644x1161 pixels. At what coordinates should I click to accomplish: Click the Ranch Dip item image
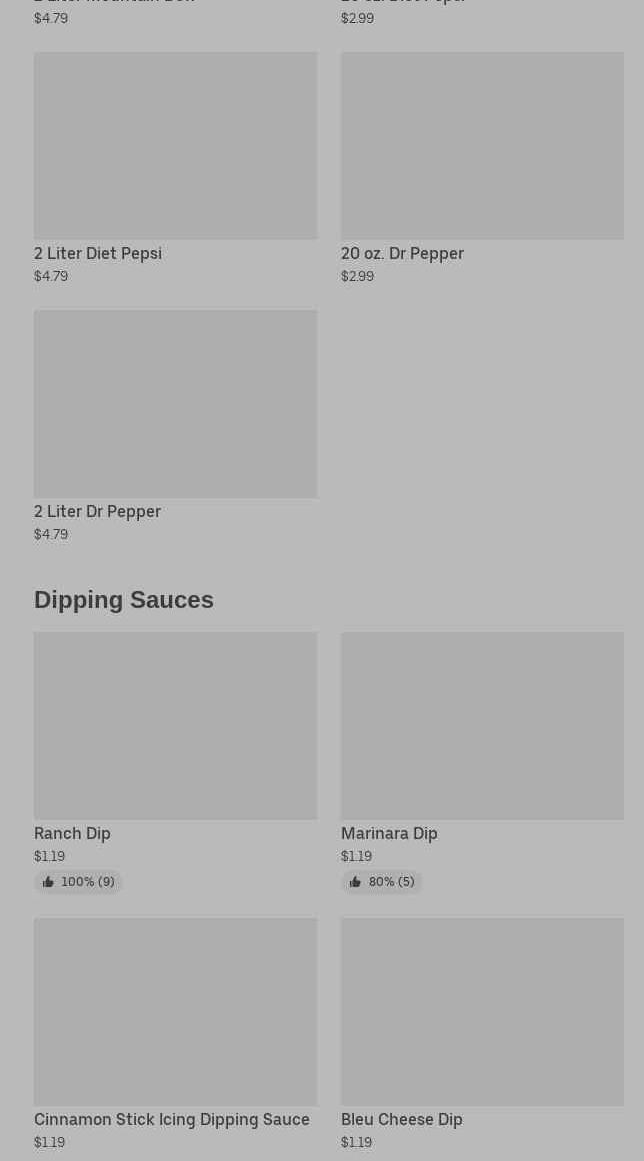tap(175, 726)
